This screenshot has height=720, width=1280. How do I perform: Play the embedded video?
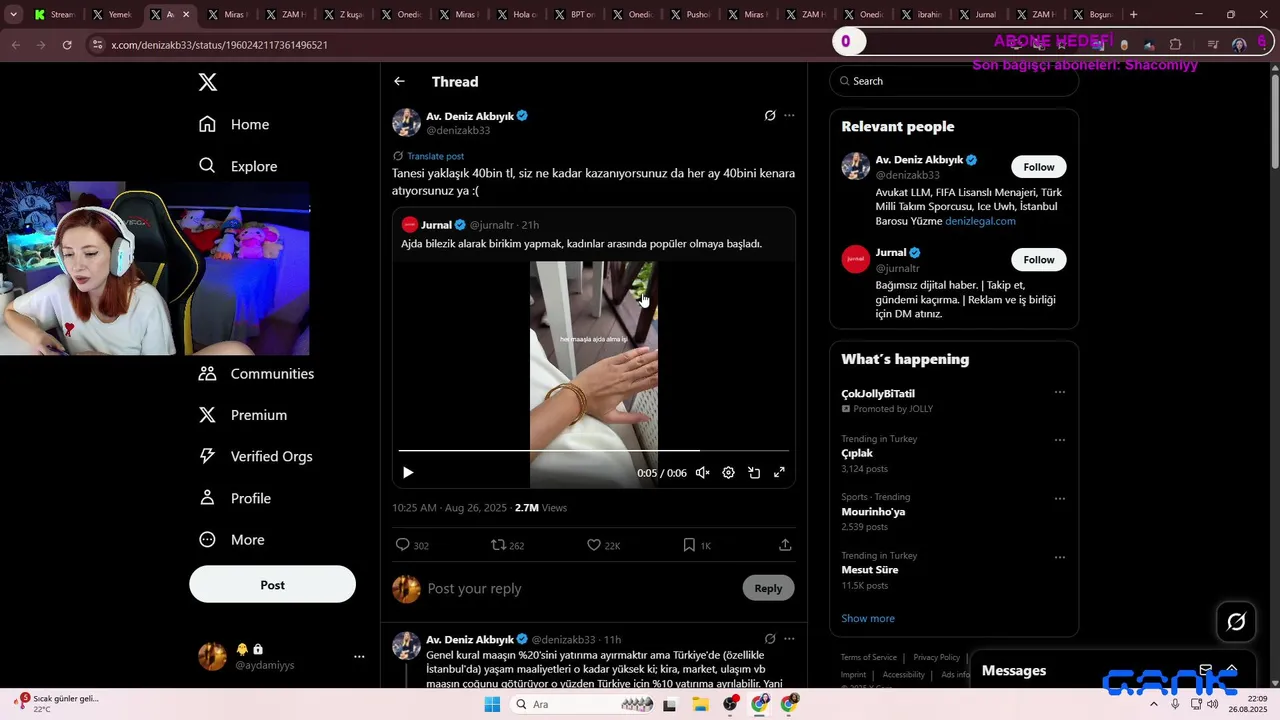tap(408, 473)
